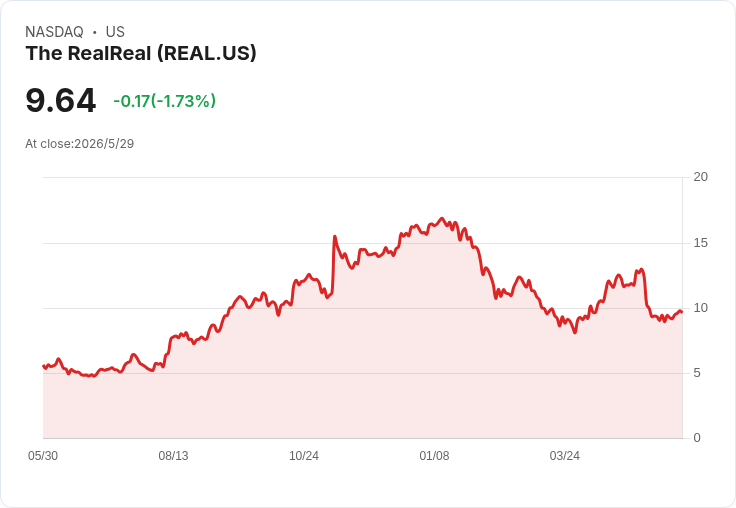
Task: Click the -0.17(-1.73%) price change text
Action: (x=164, y=101)
